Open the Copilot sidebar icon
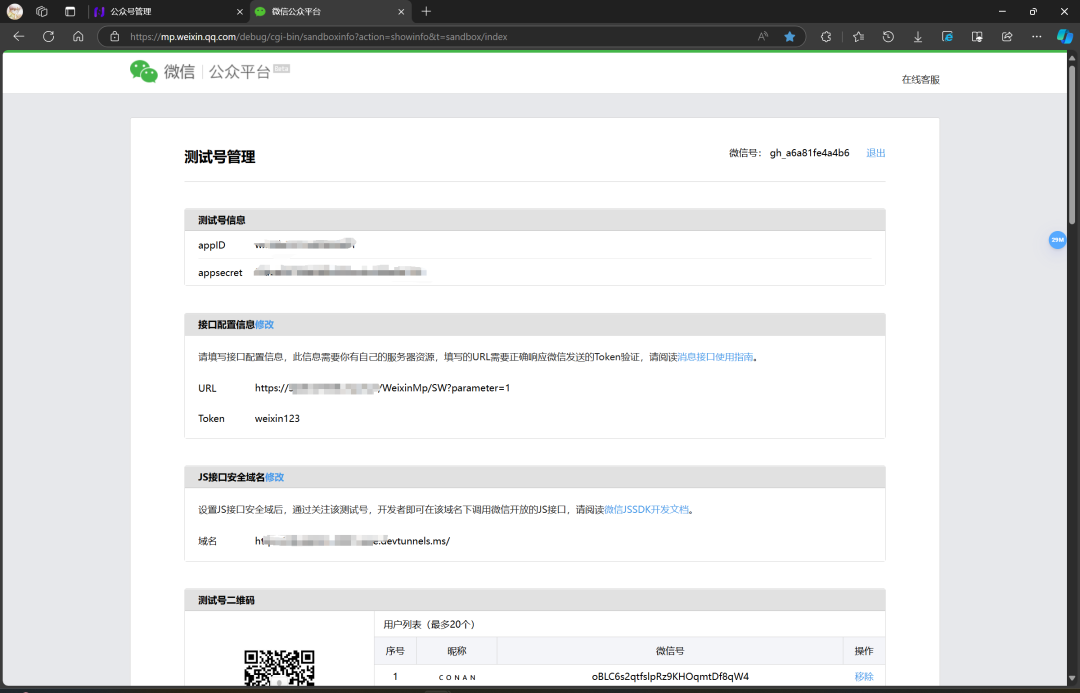Screen dimensions: 1080x693 tap(1065, 37)
